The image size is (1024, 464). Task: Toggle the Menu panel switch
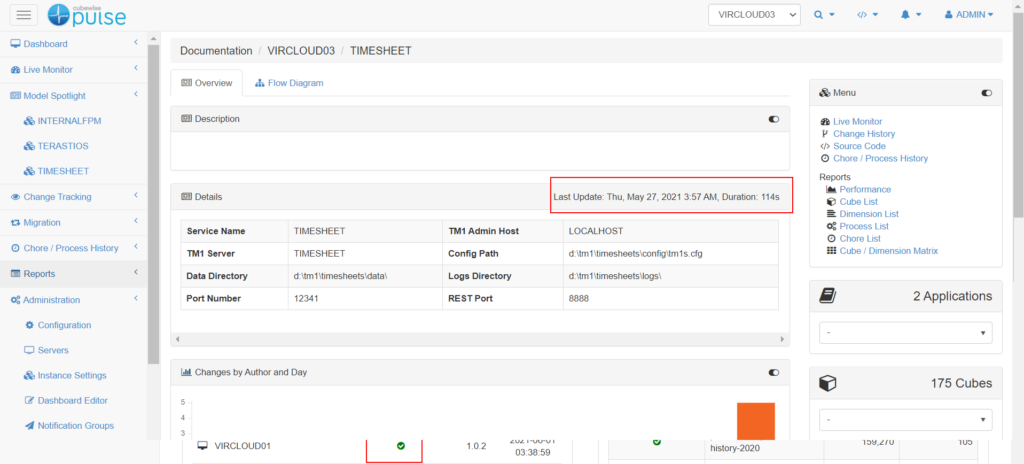click(986, 93)
